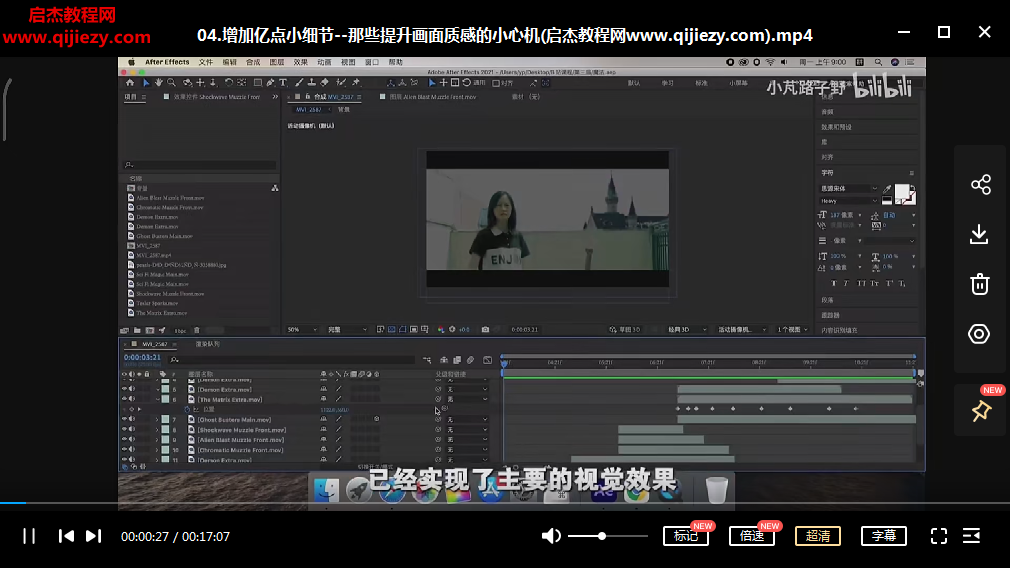The image size is (1010, 568).
Task: Click the current timecode 0:00:03:21
Action: click(142, 357)
